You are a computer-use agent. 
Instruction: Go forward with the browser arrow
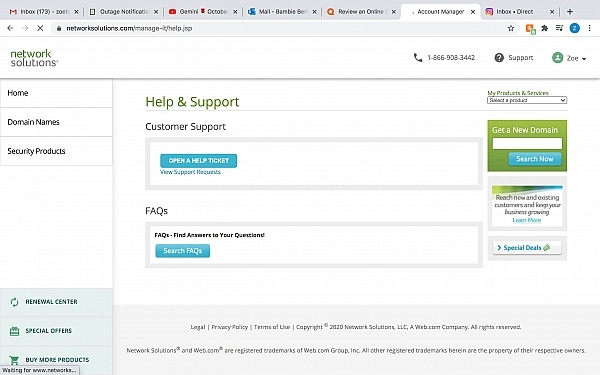(x=25, y=28)
